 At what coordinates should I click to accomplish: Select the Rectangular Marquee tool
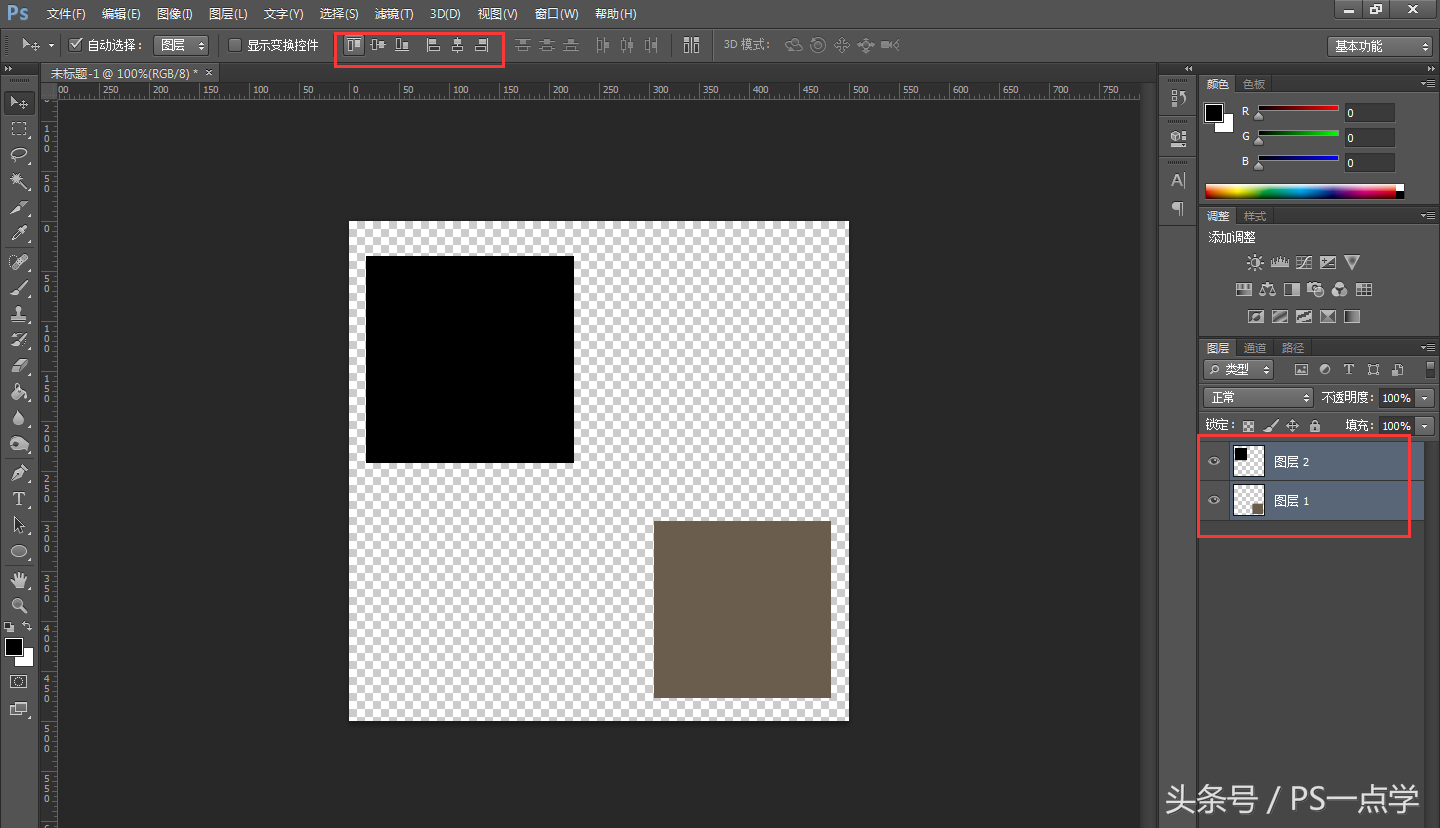[19, 129]
